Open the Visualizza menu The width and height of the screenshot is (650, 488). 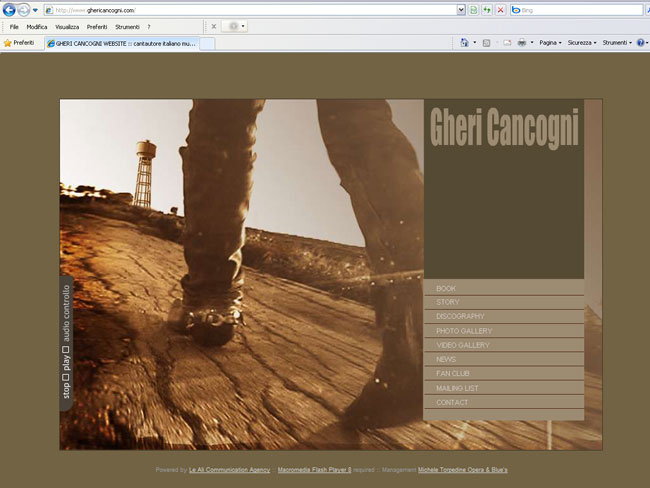[x=67, y=27]
